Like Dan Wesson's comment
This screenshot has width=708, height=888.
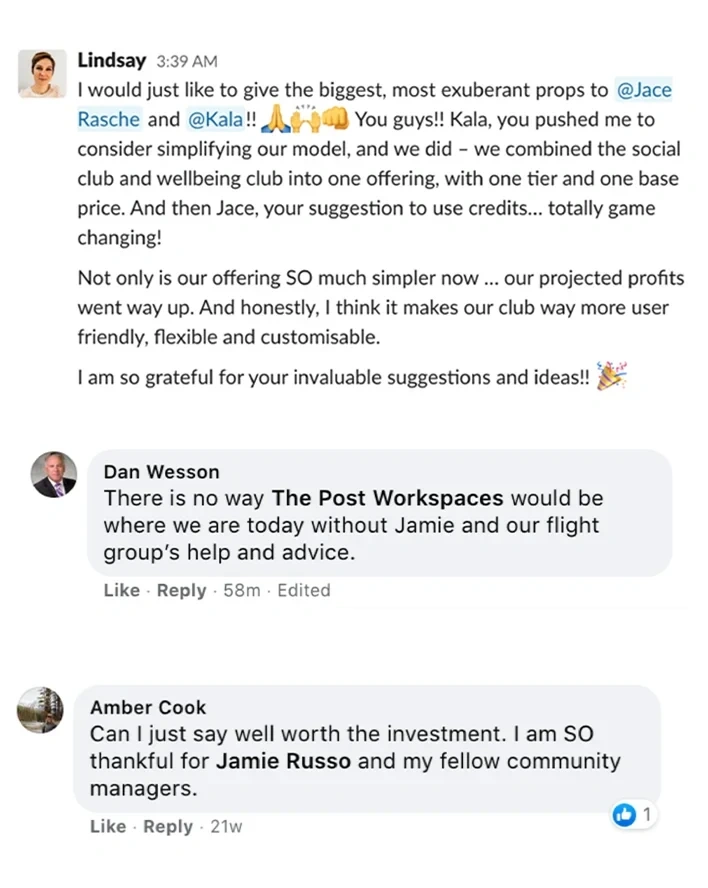pos(121,590)
